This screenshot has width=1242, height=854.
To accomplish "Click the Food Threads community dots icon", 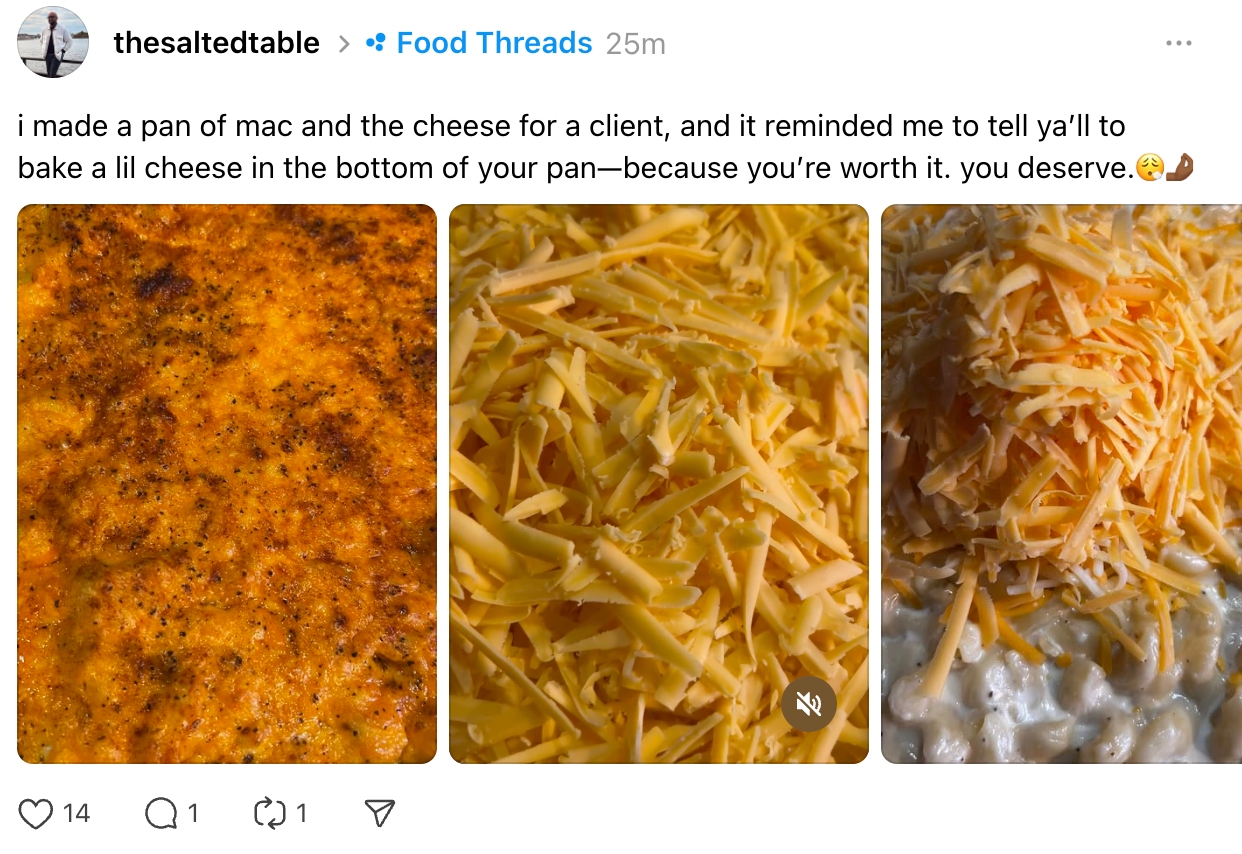I will click(376, 44).
